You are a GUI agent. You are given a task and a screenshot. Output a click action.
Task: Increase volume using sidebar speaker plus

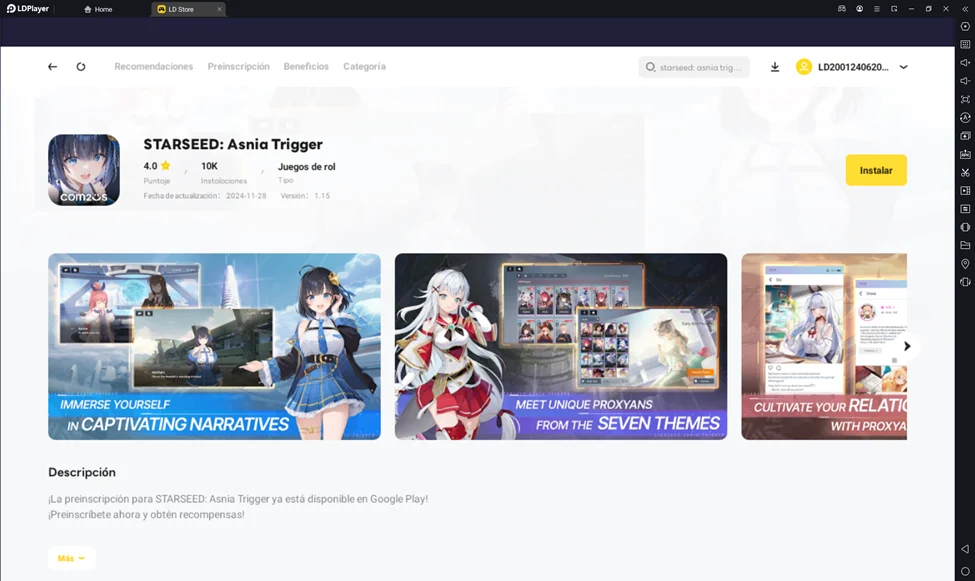965,62
